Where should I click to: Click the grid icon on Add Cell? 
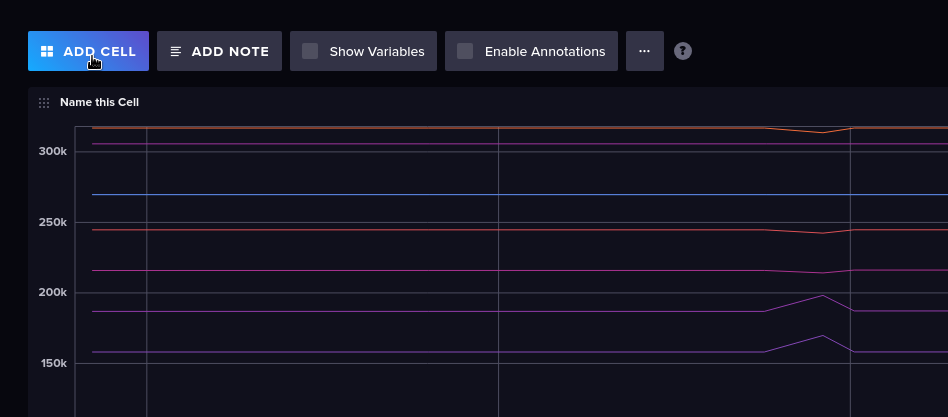(x=46, y=51)
